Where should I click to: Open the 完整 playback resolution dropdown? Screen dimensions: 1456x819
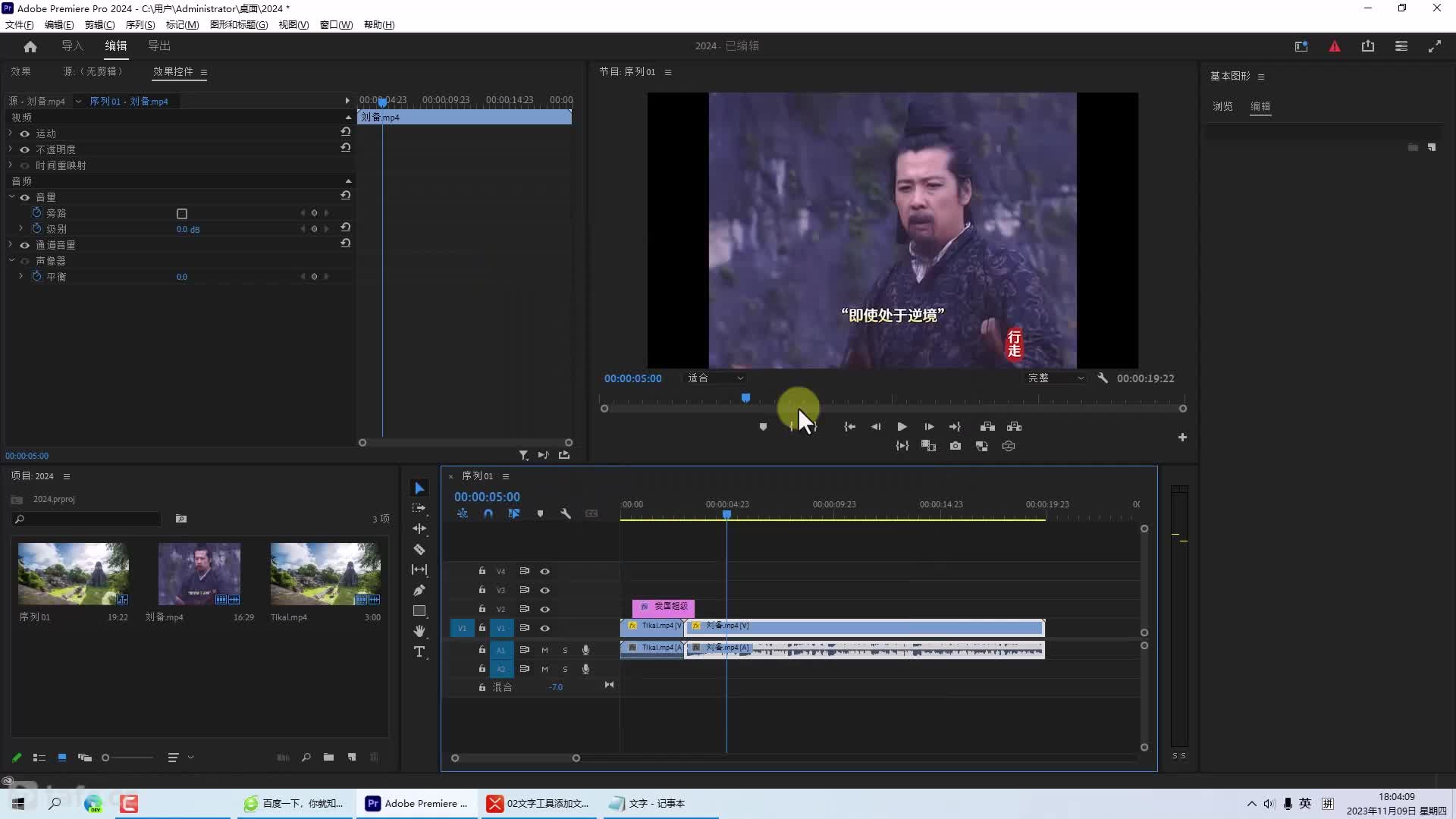[1056, 378]
